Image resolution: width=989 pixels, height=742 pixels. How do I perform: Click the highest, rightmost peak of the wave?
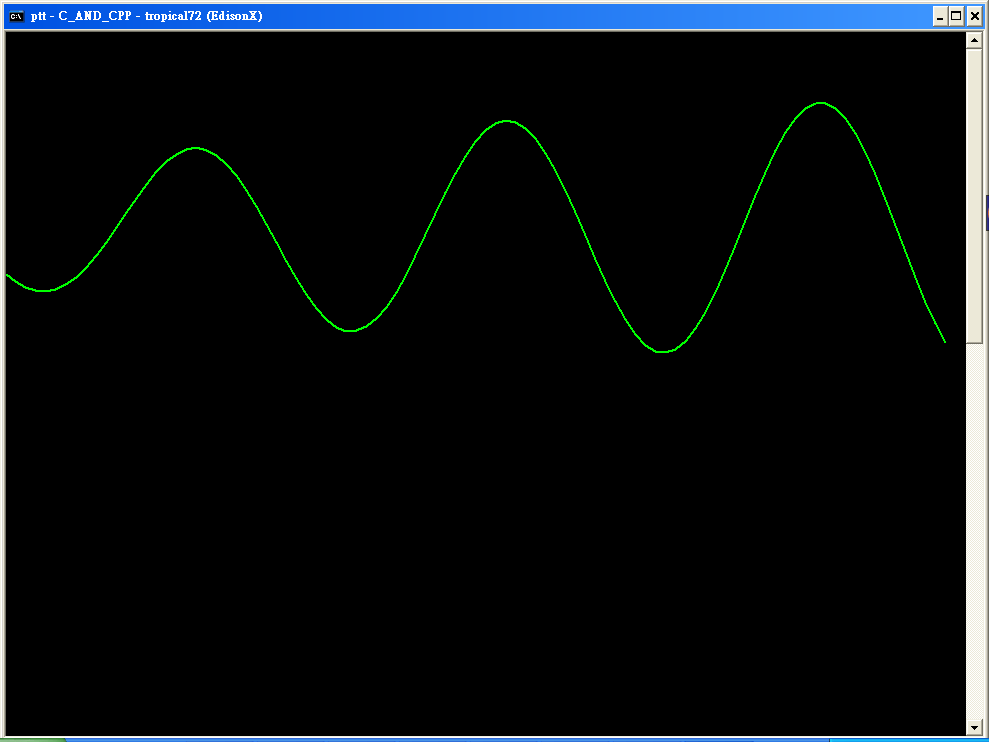(821, 103)
